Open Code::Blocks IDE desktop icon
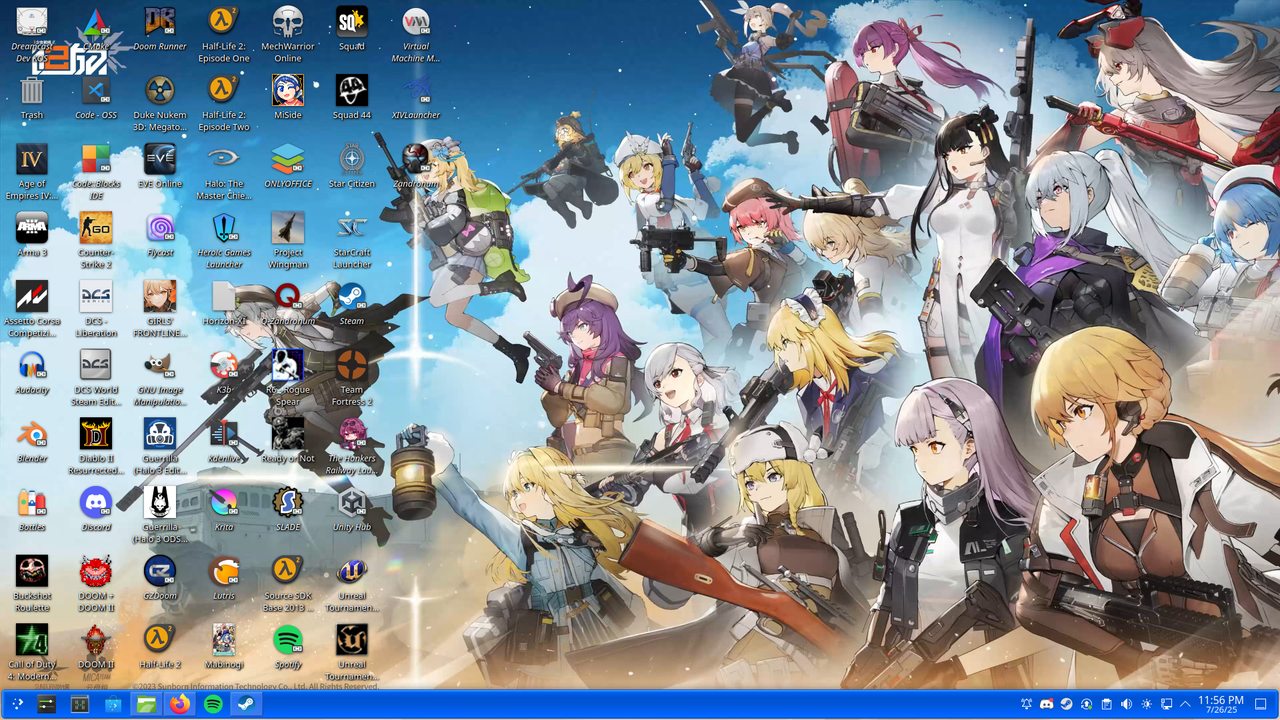The image size is (1280, 720). (x=96, y=160)
